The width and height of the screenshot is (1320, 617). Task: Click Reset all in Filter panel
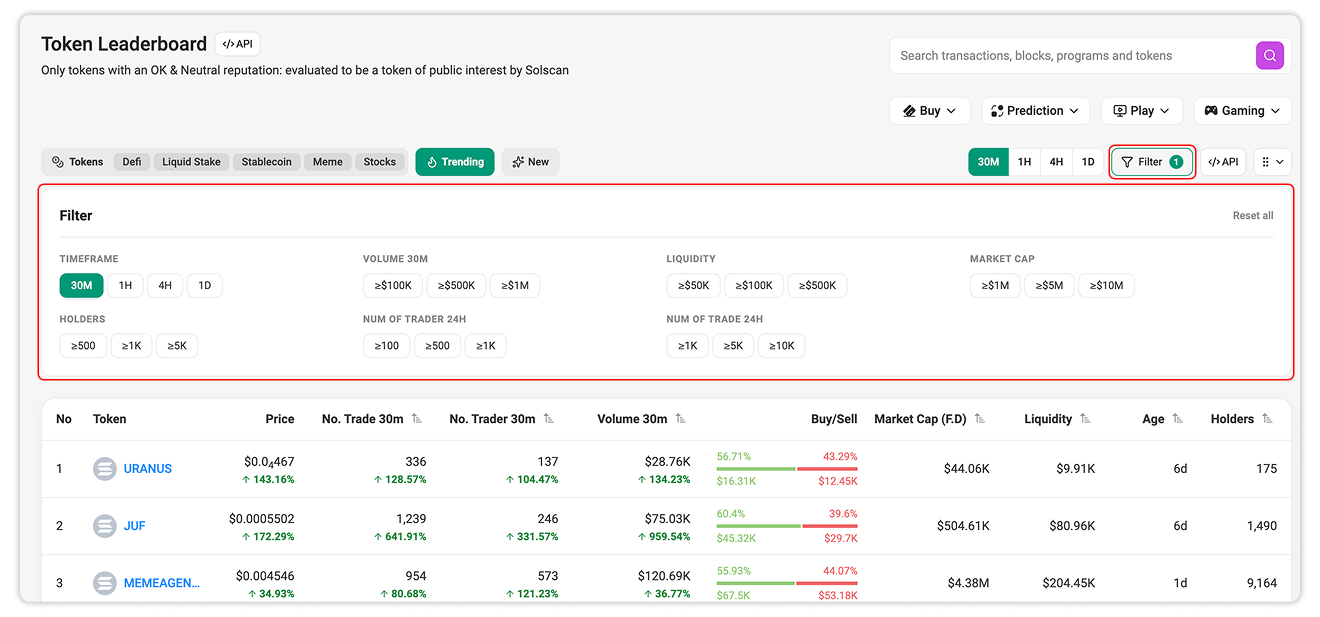tap(1253, 216)
